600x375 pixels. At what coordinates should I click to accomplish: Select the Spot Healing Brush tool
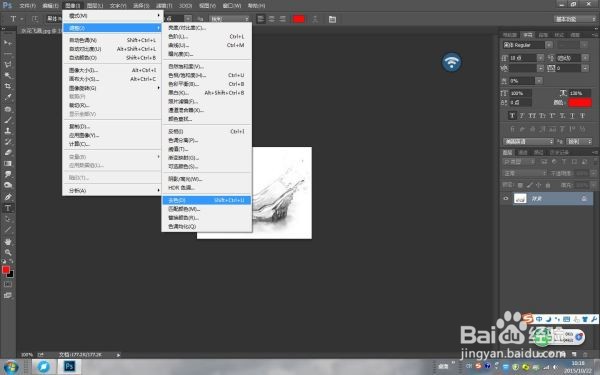tap(8, 109)
